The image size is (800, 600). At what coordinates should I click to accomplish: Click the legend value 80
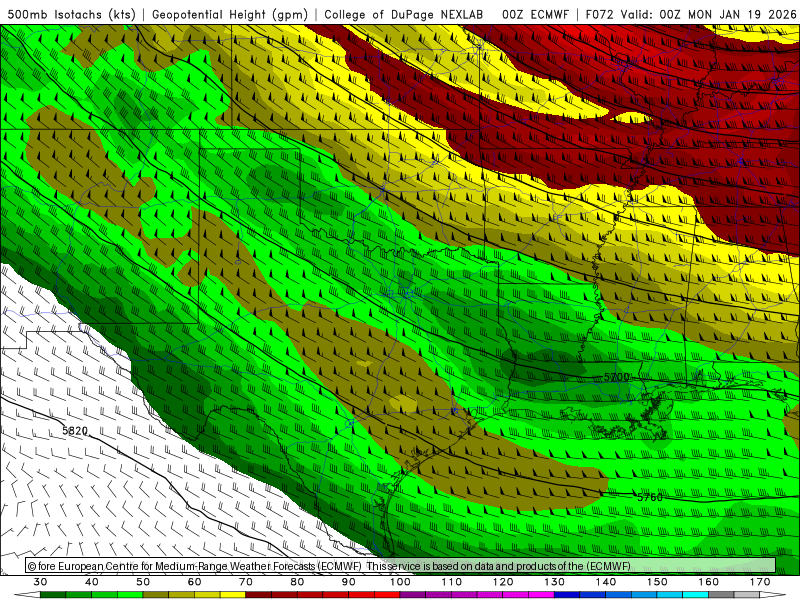point(297,582)
